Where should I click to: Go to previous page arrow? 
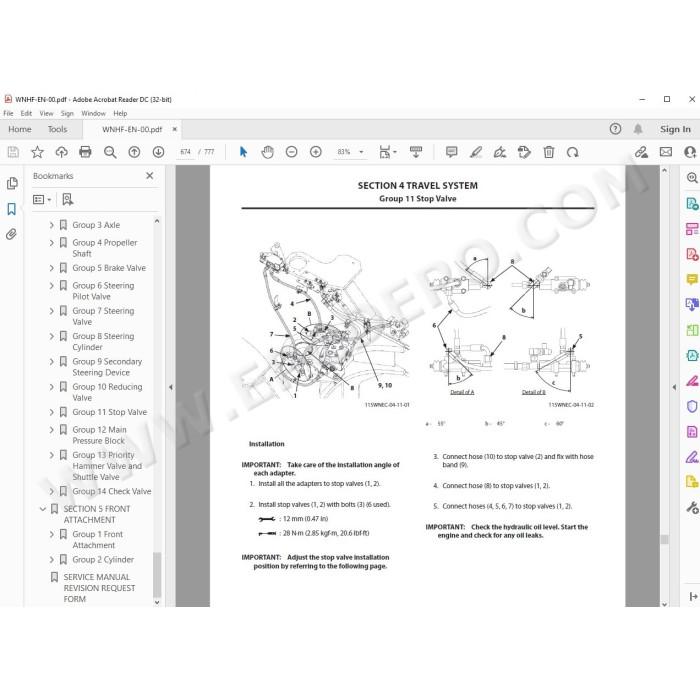click(134, 152)
